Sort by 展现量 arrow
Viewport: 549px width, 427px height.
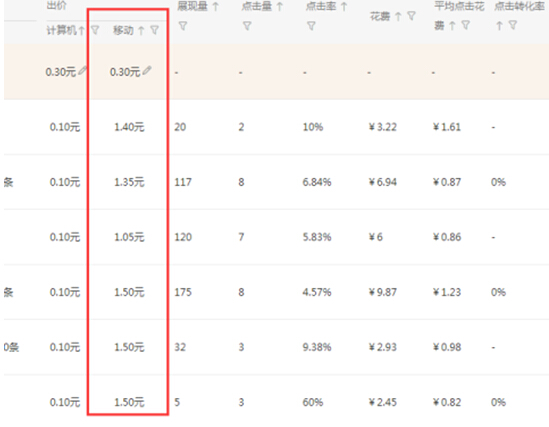[216, 6]
